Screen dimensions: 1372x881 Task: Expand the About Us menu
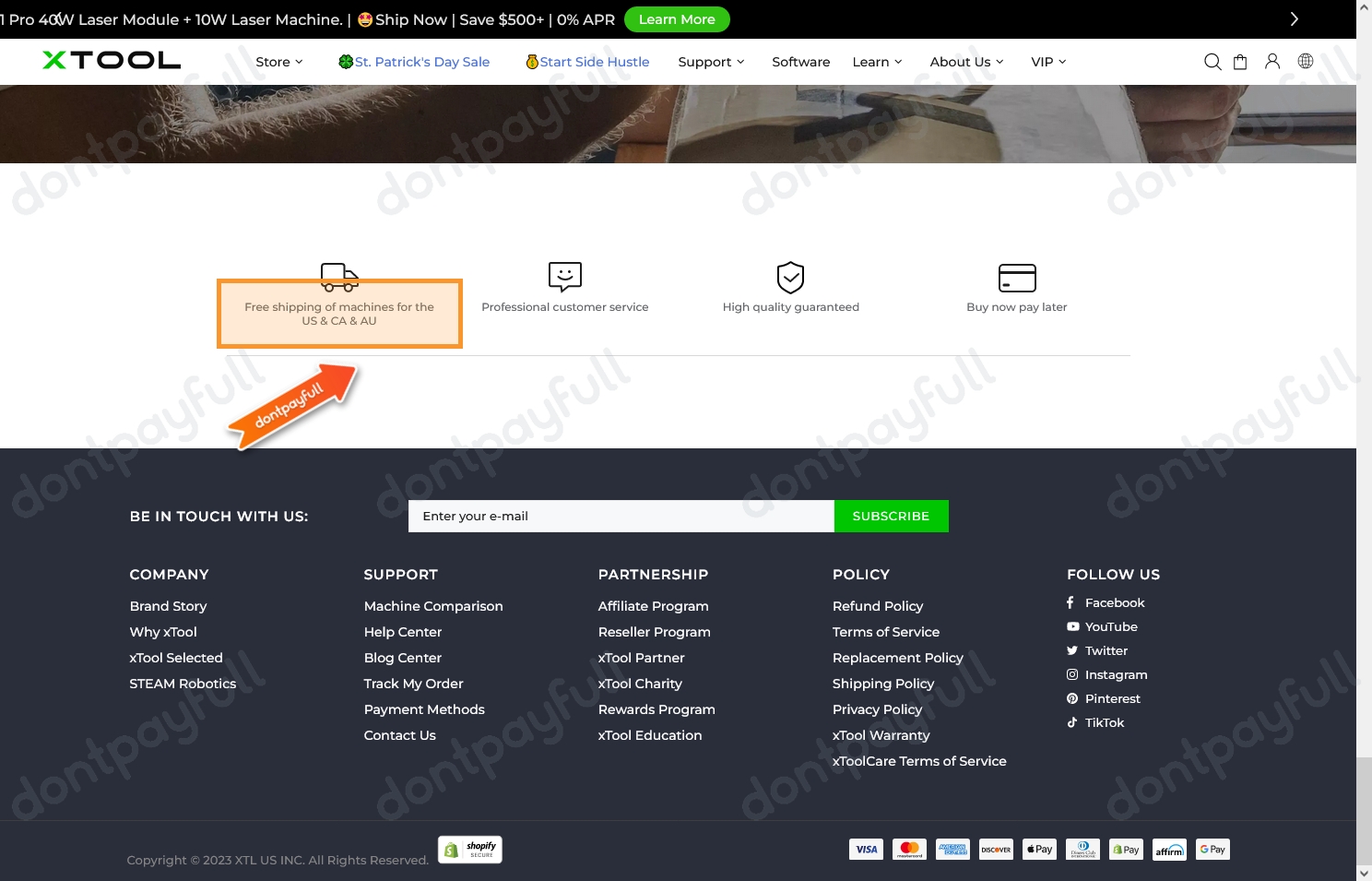(x=965, y=62)
